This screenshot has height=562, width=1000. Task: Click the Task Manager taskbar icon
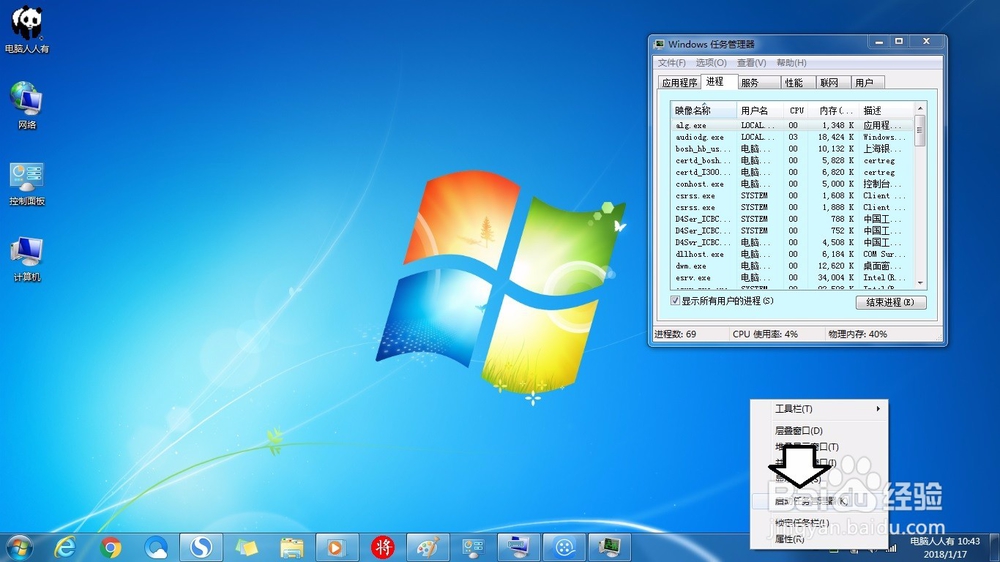[x=609, y=547]
